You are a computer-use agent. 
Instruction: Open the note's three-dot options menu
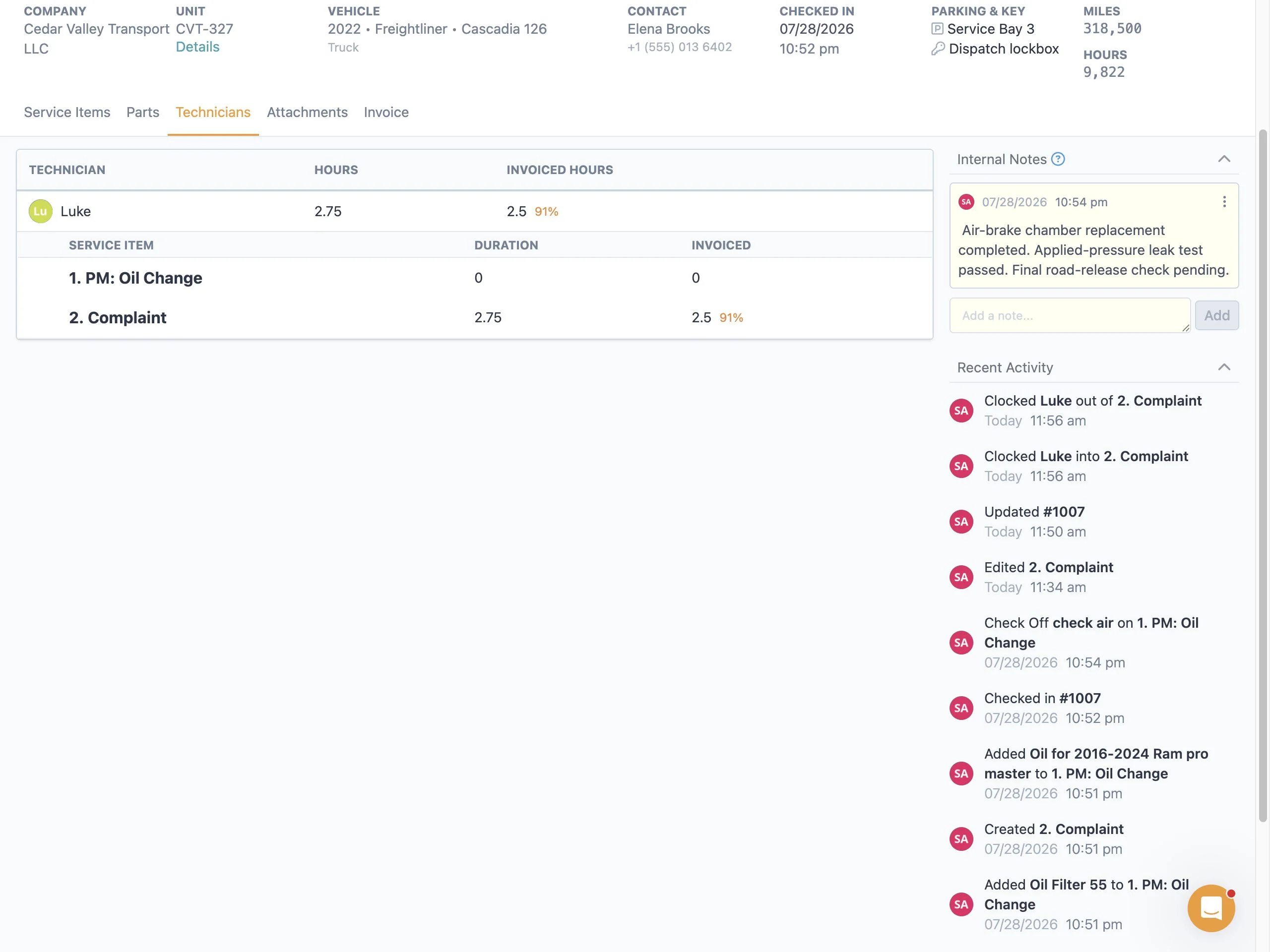click(x=1224, y=201)
